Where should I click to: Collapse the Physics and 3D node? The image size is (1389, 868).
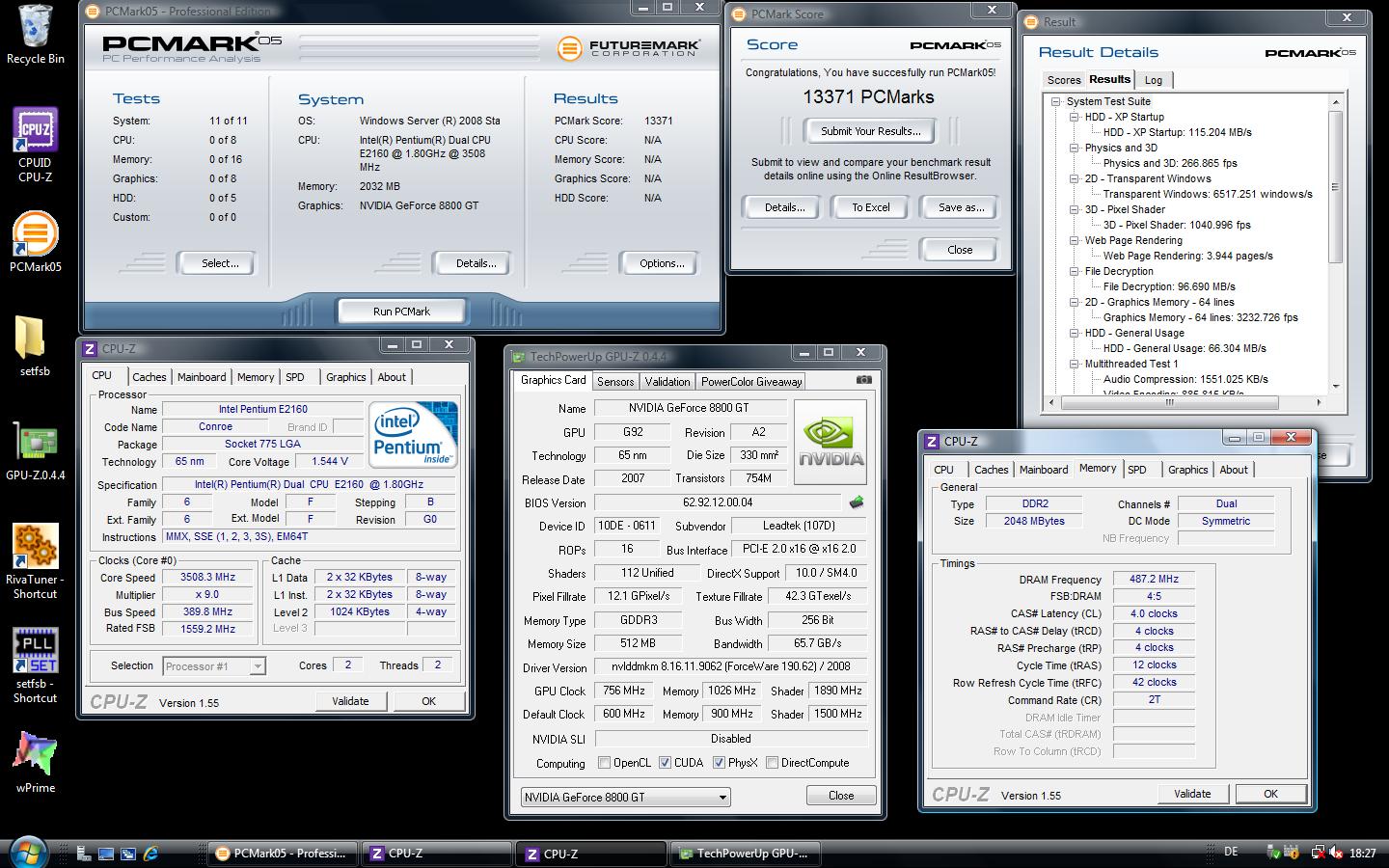pos(1075,148)
